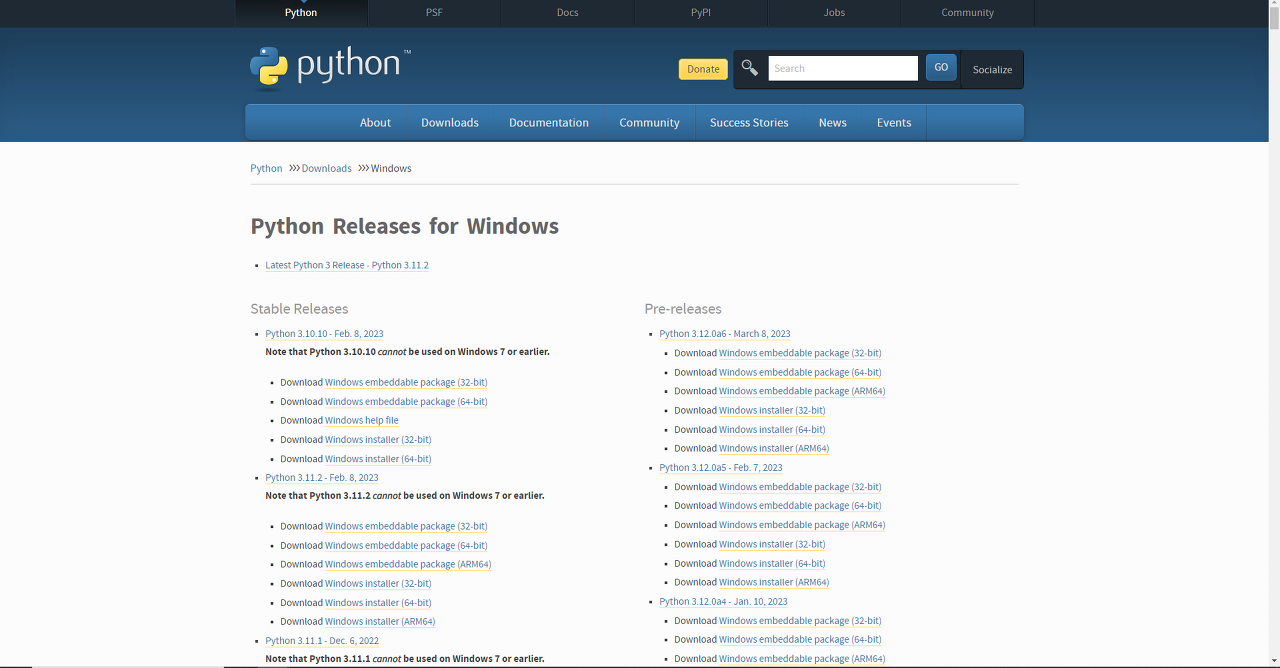Screen dimensions: 1280x668
Task: Open Python 3.11.2 - Feb. 8, 2023 link
Action: [x=322, y=478]
